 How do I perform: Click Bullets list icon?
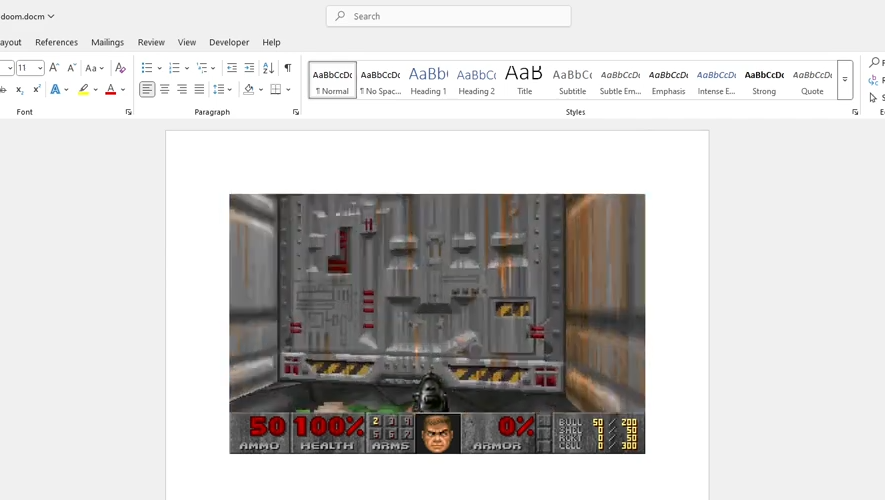(147, 68)
